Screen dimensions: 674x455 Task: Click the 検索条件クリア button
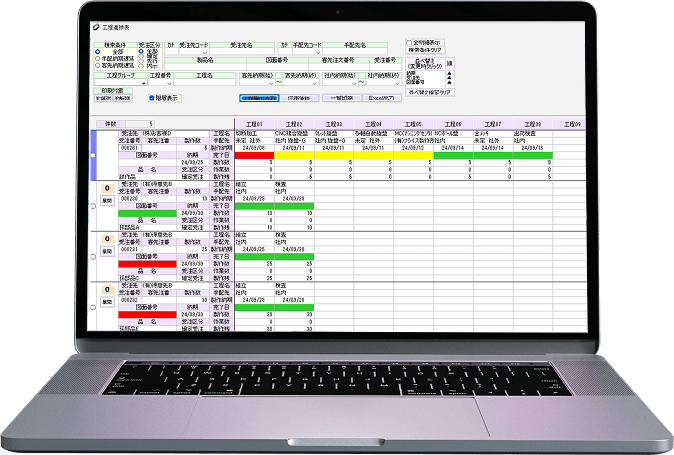[429, 50]
